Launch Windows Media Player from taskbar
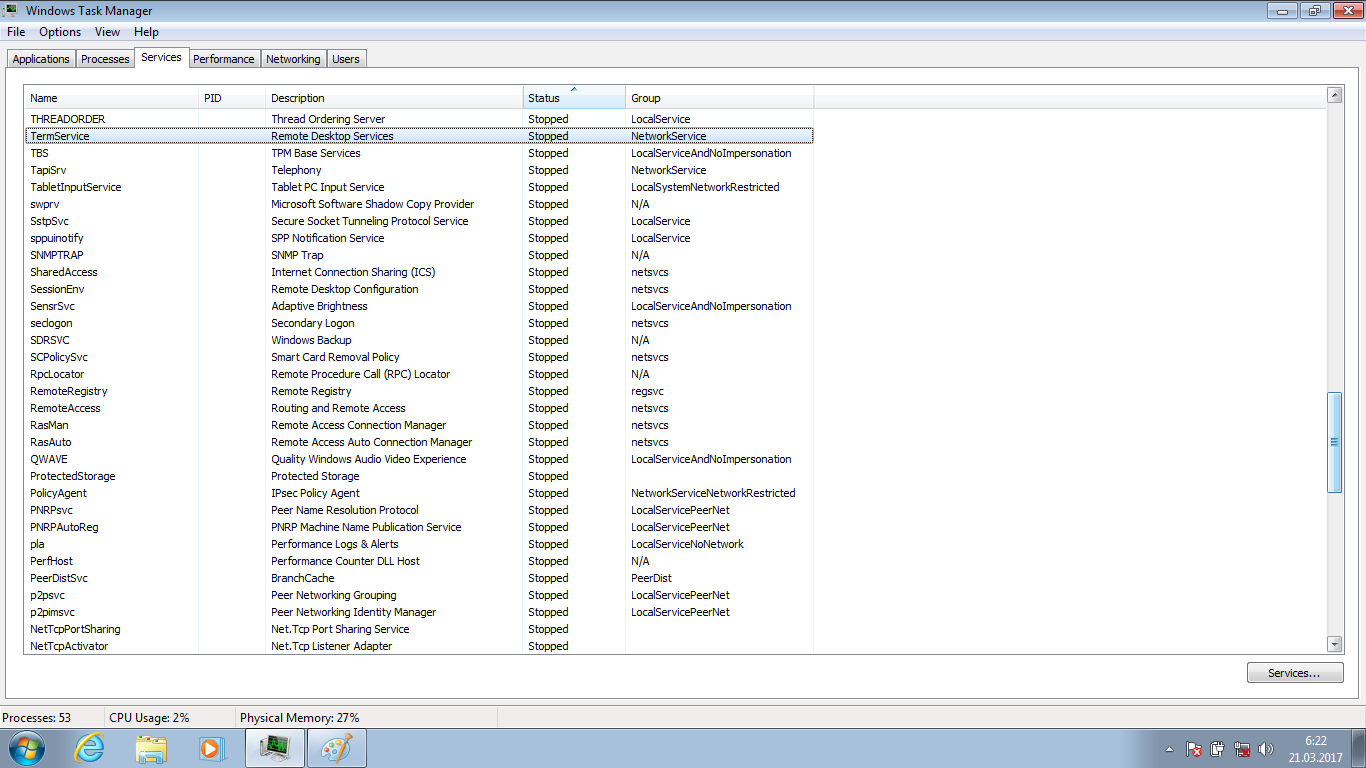Screen dimensions: 1366x768 [x=210, y=747]
